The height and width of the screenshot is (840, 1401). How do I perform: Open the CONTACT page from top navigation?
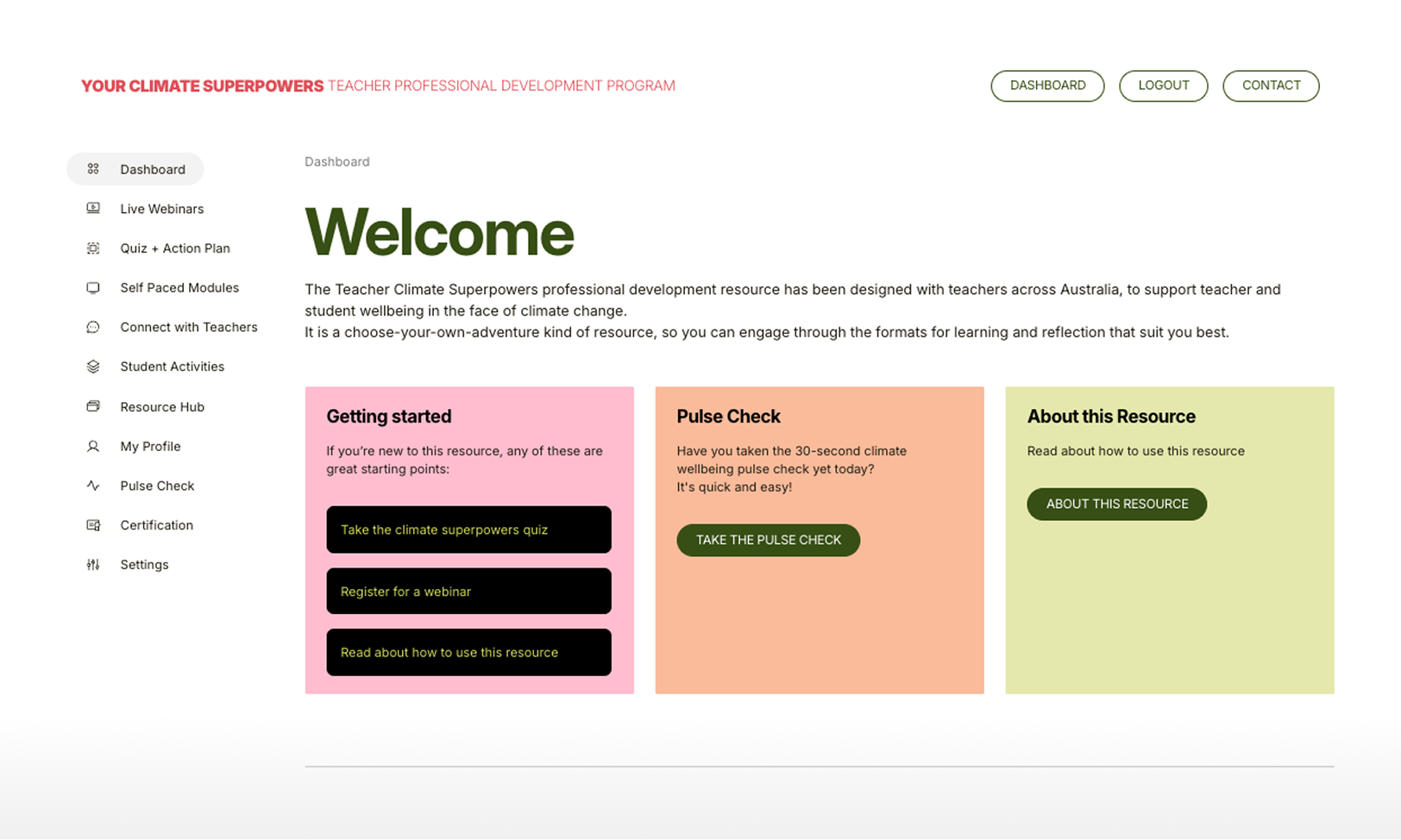pos(1271,85)
